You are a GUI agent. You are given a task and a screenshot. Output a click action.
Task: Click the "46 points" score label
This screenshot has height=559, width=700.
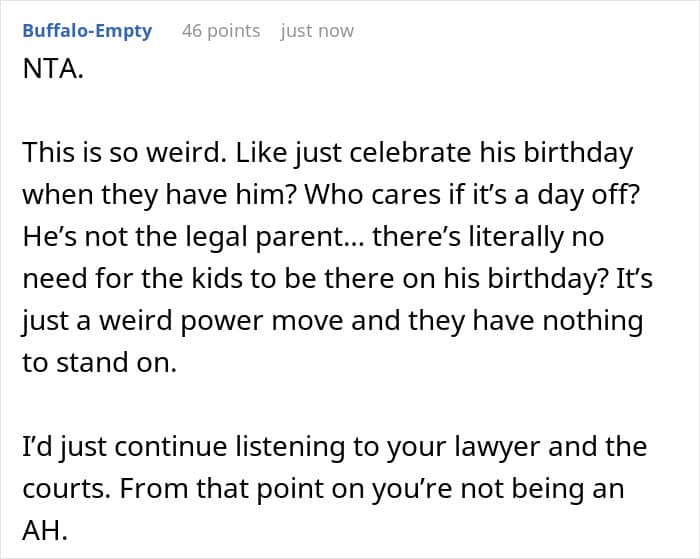tap(221, 31)
